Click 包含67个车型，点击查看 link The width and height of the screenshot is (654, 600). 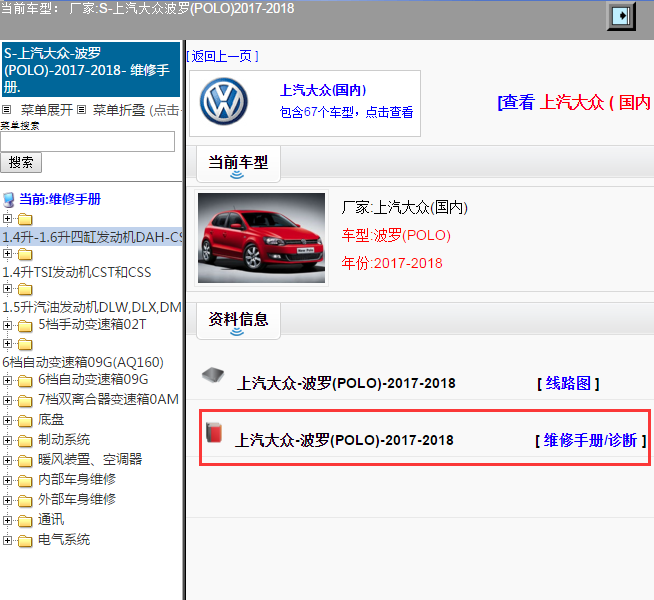tap(346, 112)
